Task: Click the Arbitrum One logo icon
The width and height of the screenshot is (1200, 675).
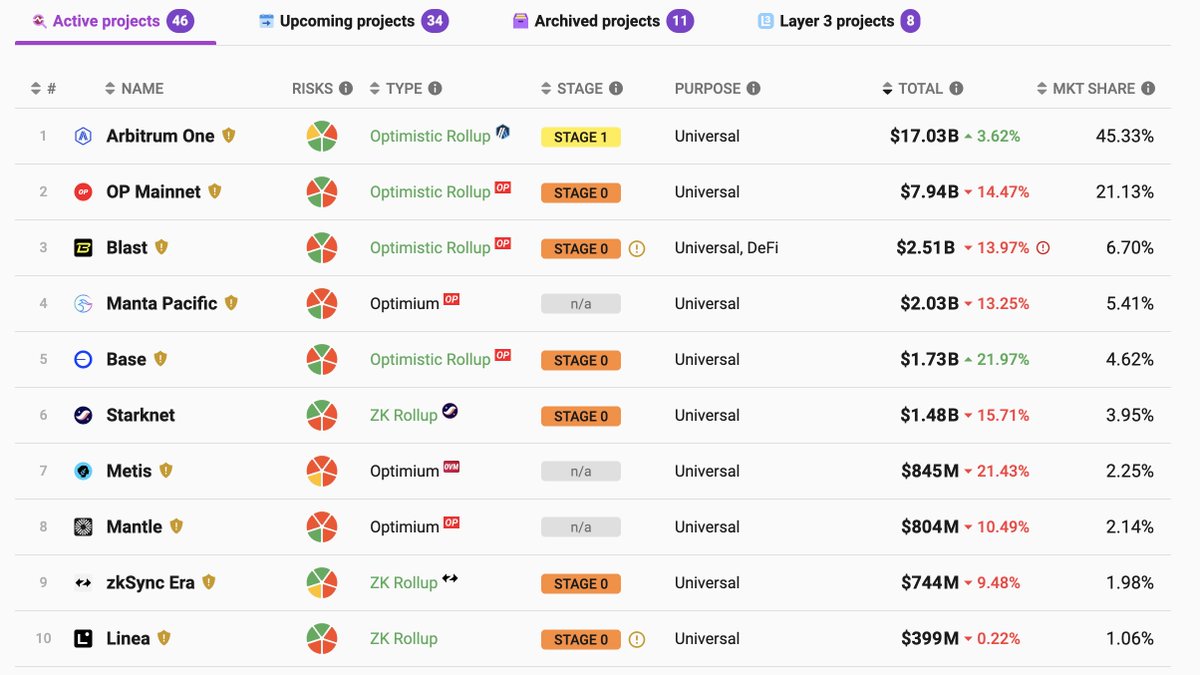Action: click(x=84, y=137)
